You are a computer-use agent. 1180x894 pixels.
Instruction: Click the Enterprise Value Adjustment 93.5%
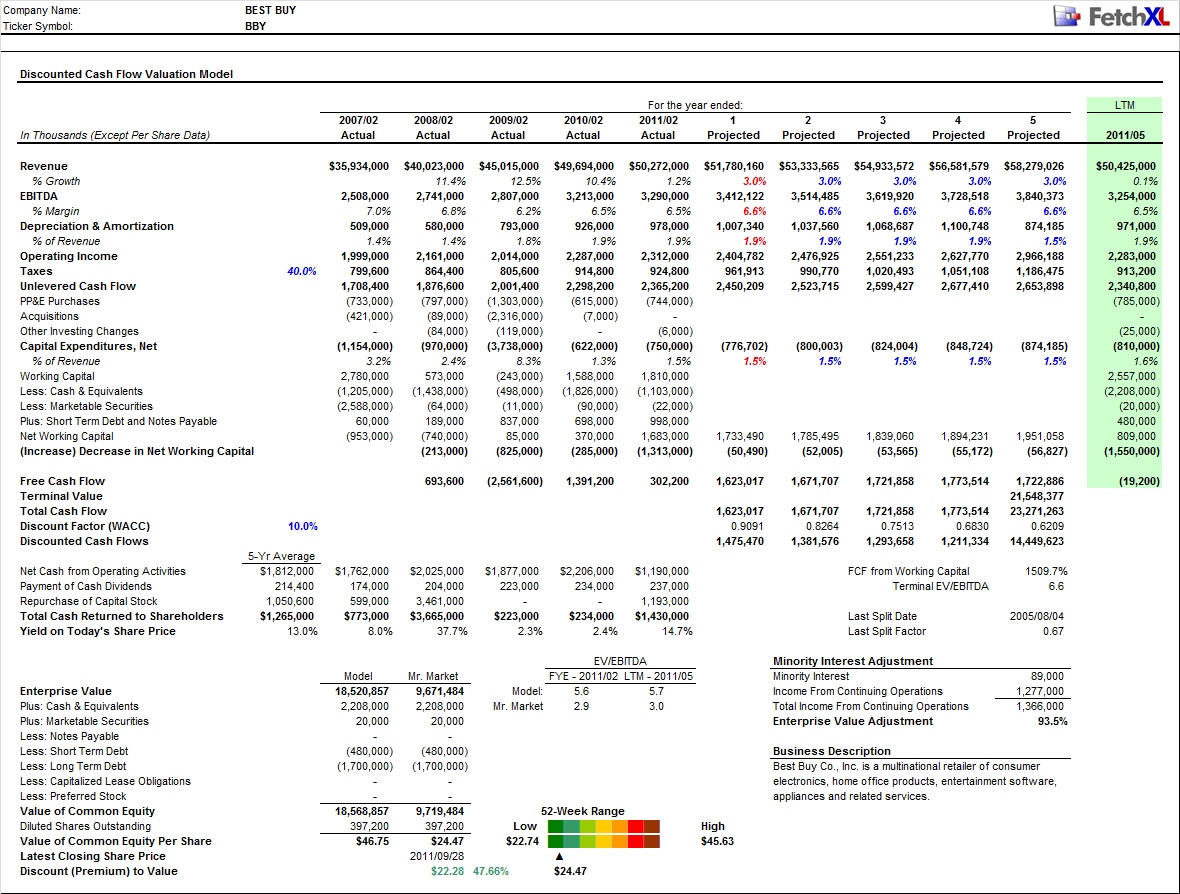[1052, 721]
